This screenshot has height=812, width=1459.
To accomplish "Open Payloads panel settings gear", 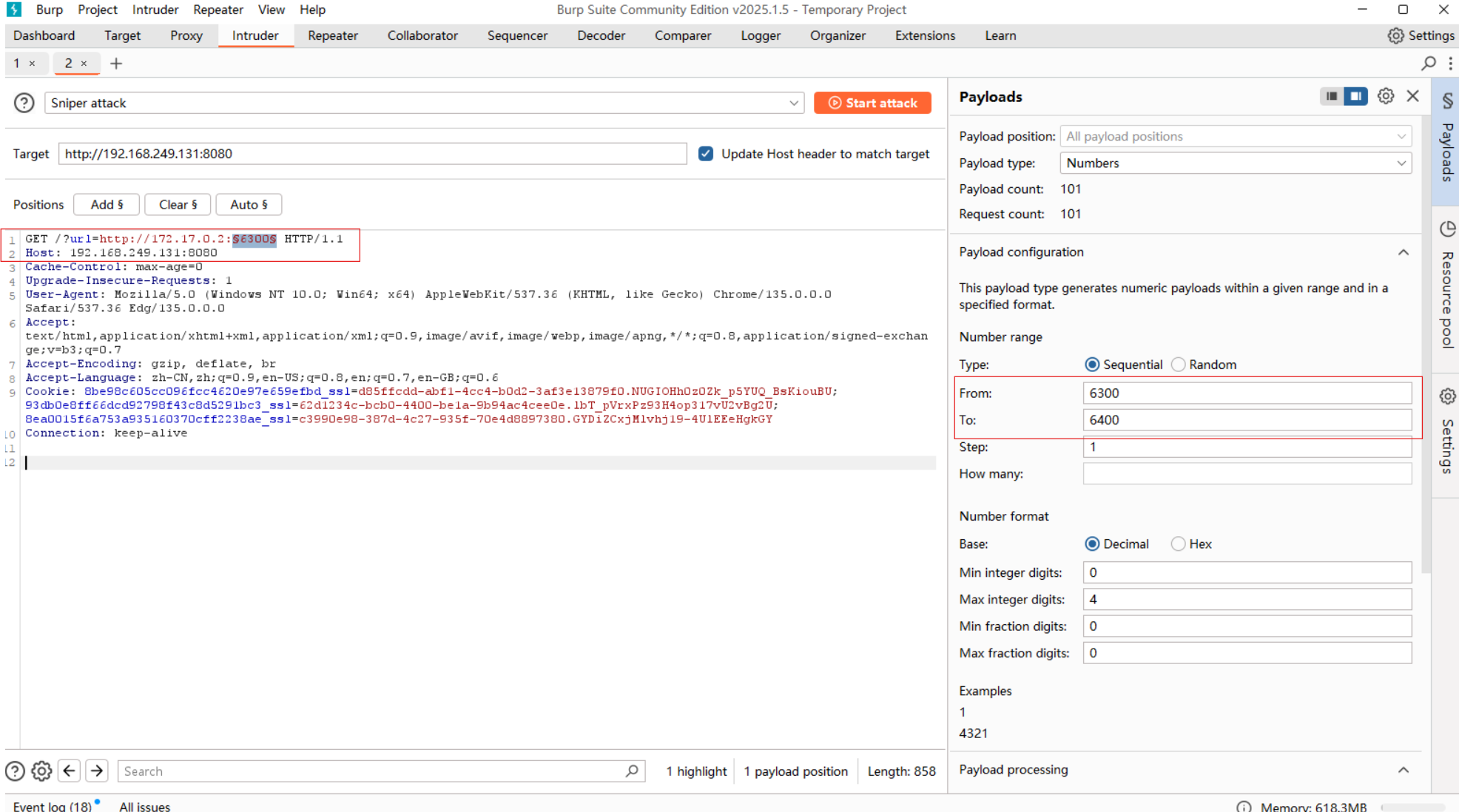I will click(1386, 96).
